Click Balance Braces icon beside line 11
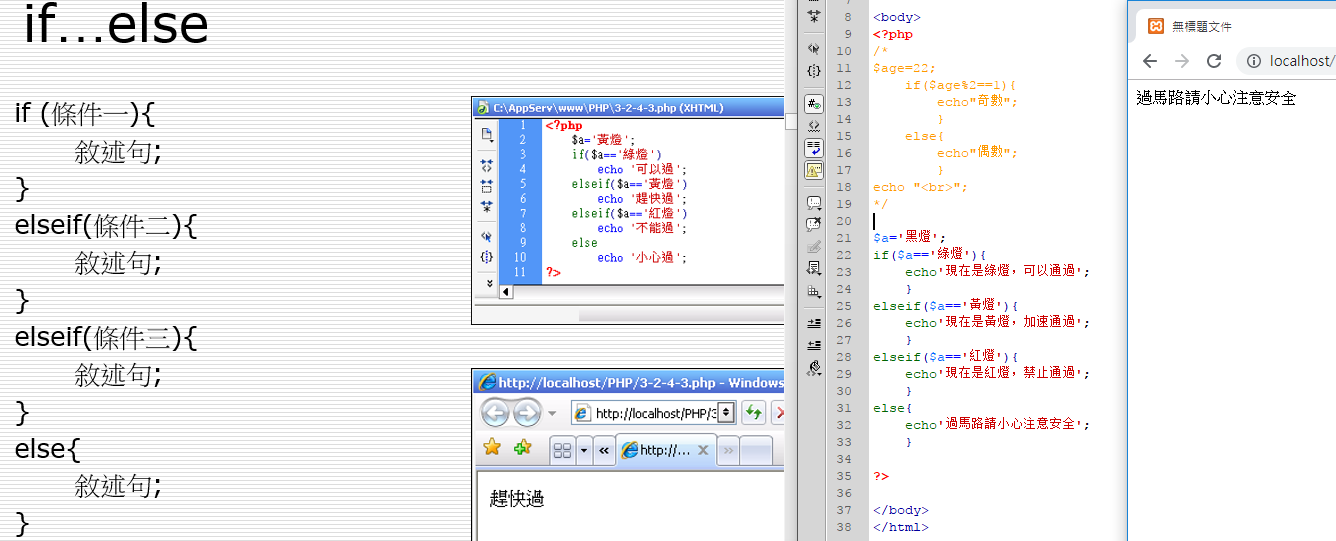 click(814, 71)
